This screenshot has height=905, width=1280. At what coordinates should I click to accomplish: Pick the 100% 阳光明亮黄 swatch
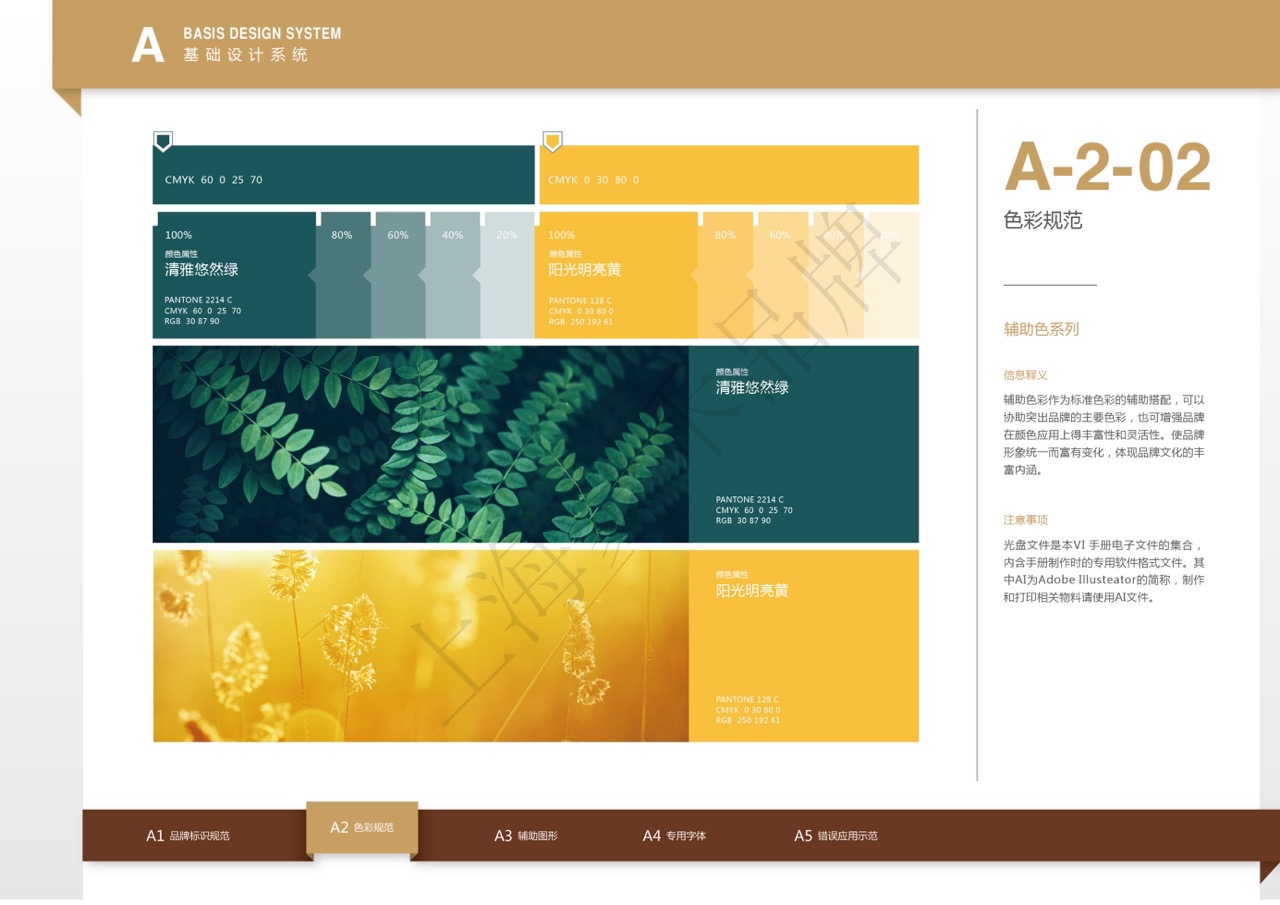click(616, 276)
